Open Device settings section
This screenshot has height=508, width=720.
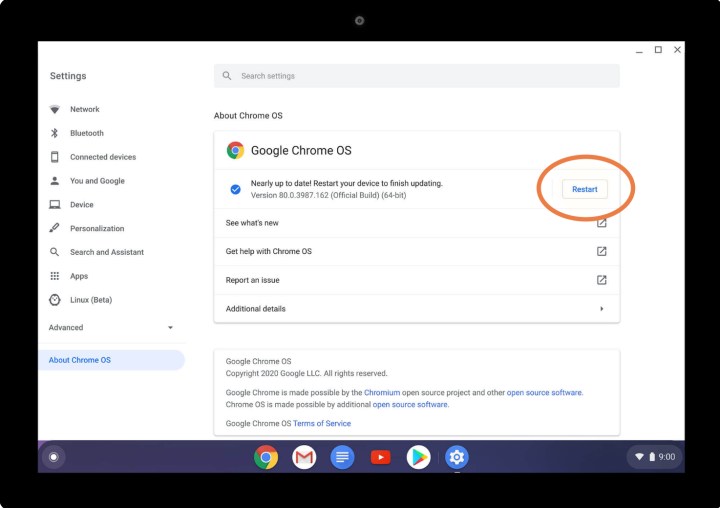[x=82, y=205]
